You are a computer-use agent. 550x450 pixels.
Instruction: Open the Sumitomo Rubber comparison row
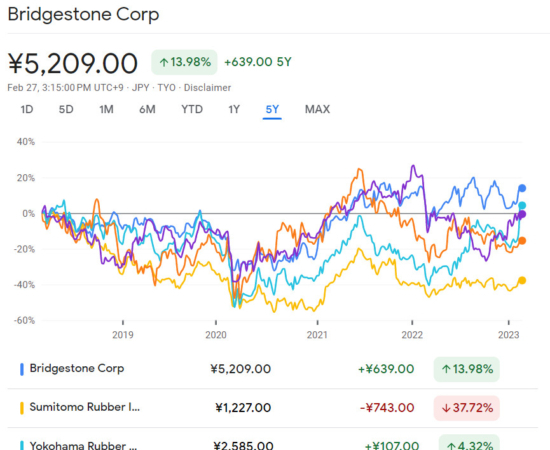273,408
